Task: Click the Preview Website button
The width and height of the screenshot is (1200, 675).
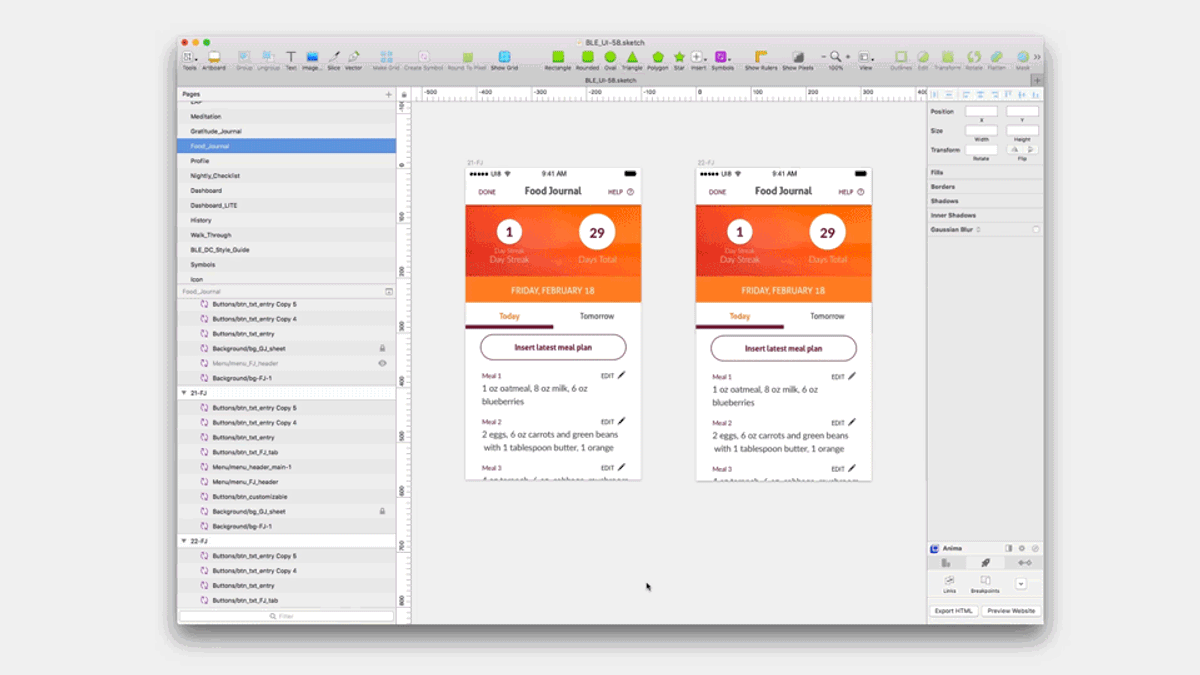Action: 1010,611
